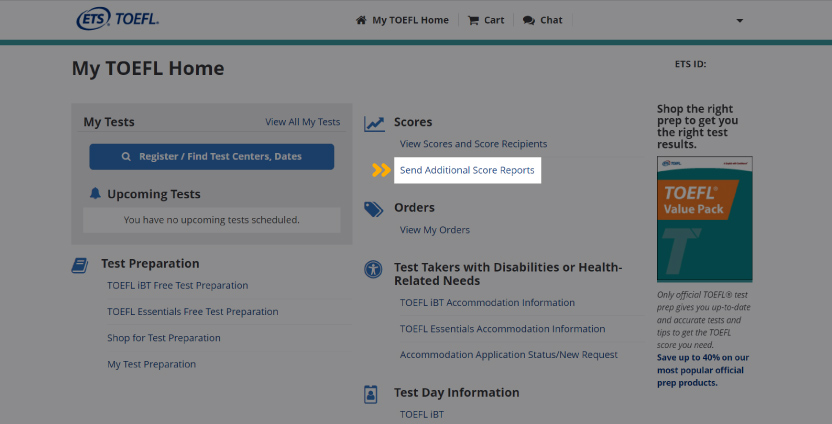Click the Upcoming Tests heading
The image size is (832, 424).
pos(154,194)
